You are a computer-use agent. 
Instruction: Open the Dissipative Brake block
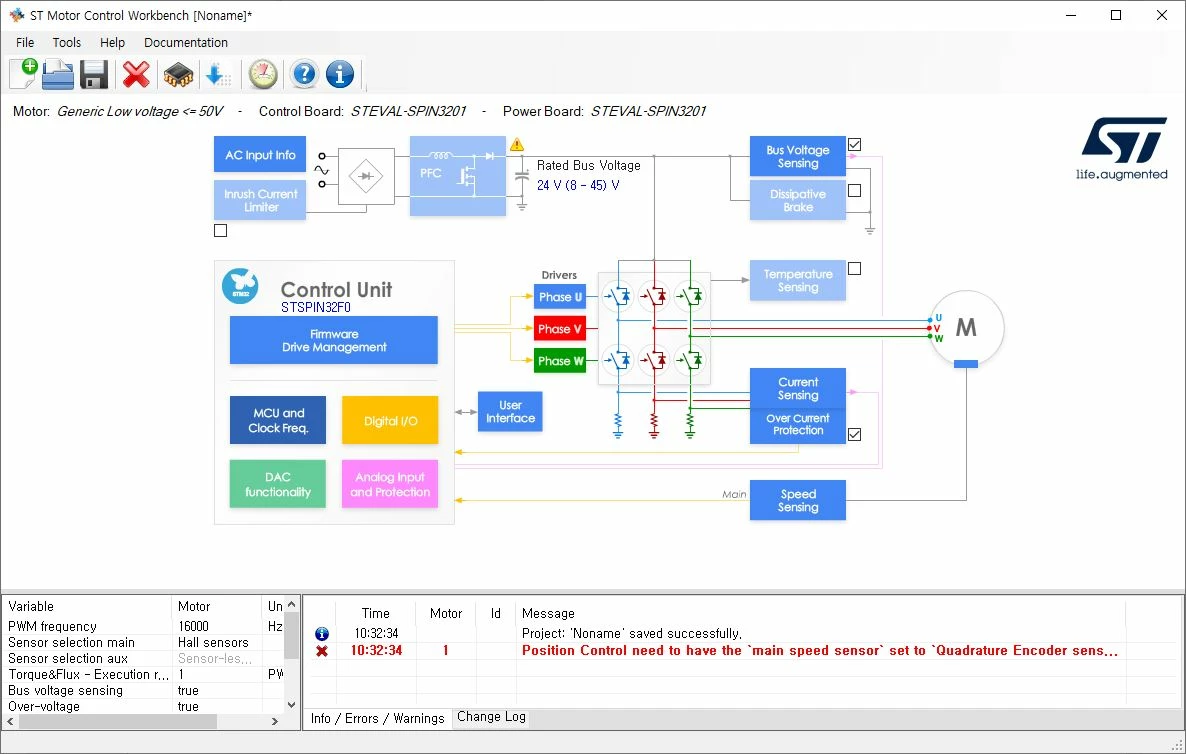click(798, 200)
